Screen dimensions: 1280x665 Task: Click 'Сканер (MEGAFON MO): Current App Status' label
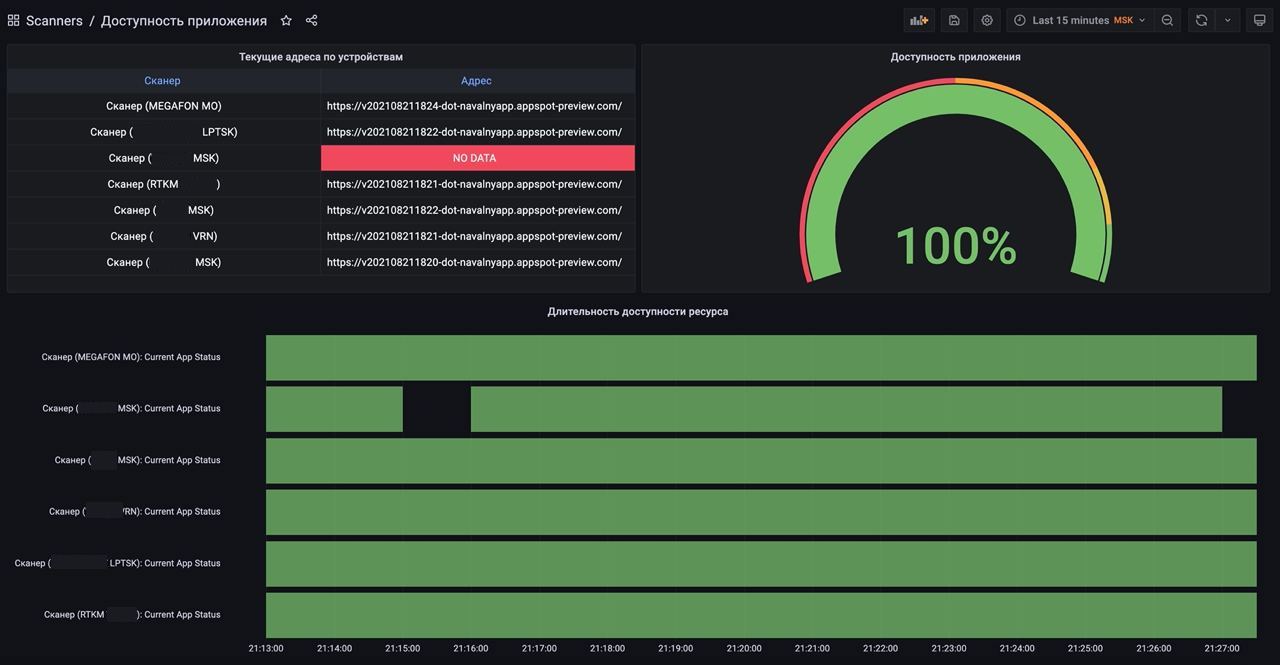[131, 357]
